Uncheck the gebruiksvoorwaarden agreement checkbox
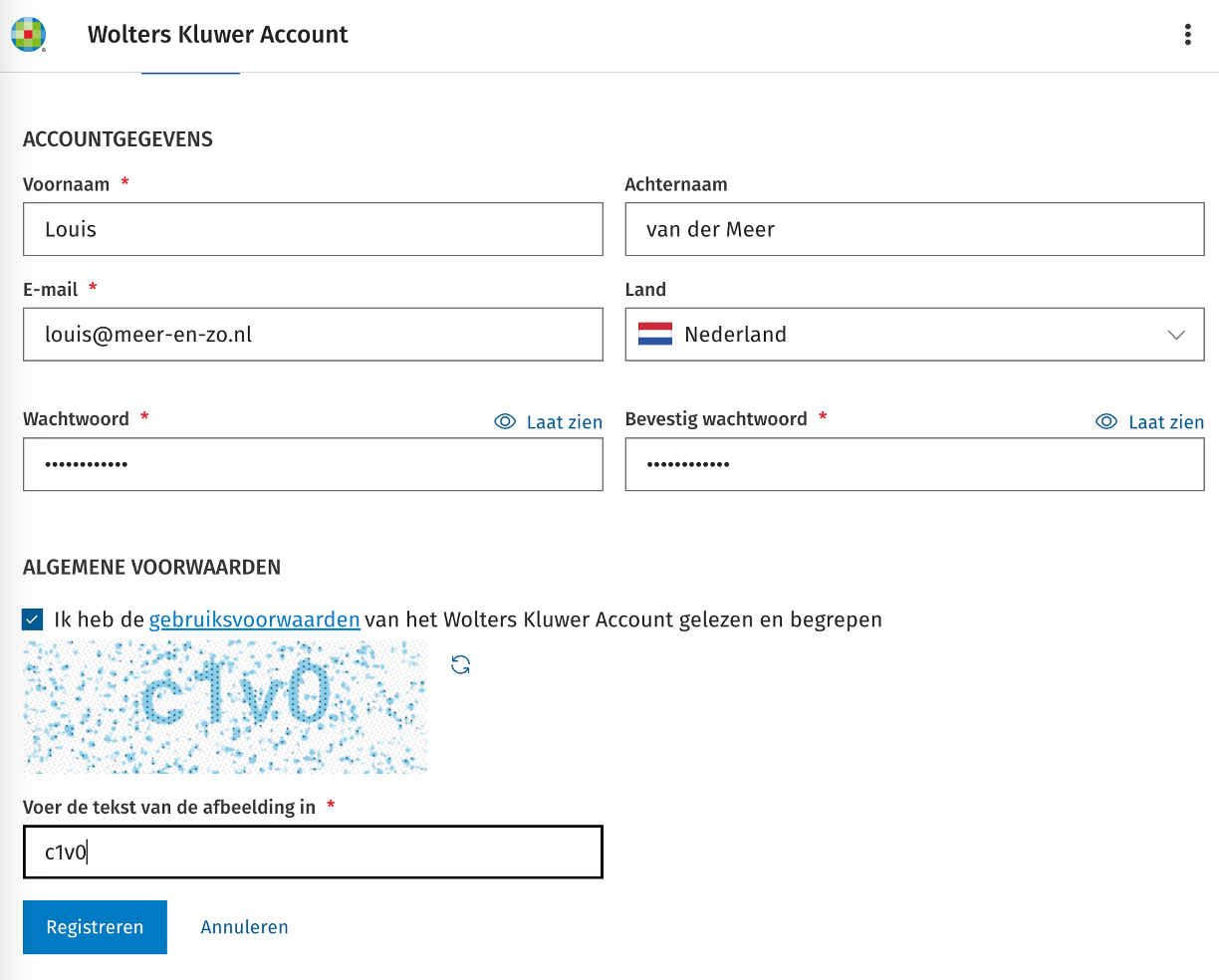 click(x=33, y=620)
